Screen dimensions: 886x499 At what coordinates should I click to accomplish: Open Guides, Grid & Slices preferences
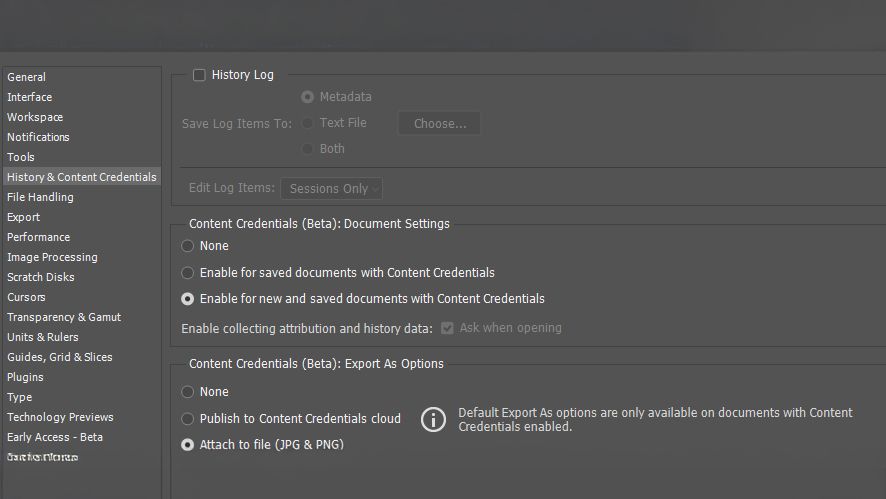click(60, 357)
